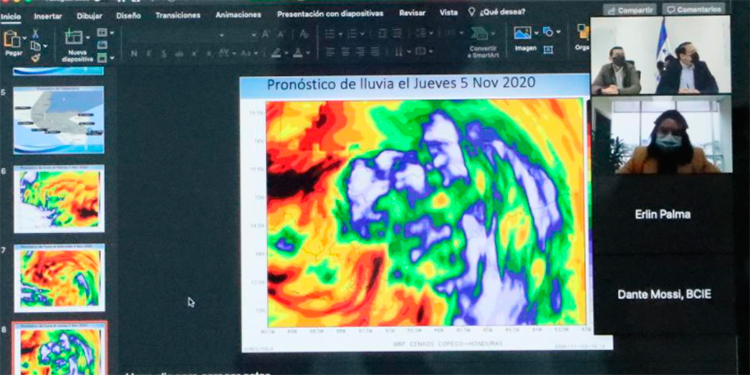
Task: Click the decrease indent icon
Action: 382,33
